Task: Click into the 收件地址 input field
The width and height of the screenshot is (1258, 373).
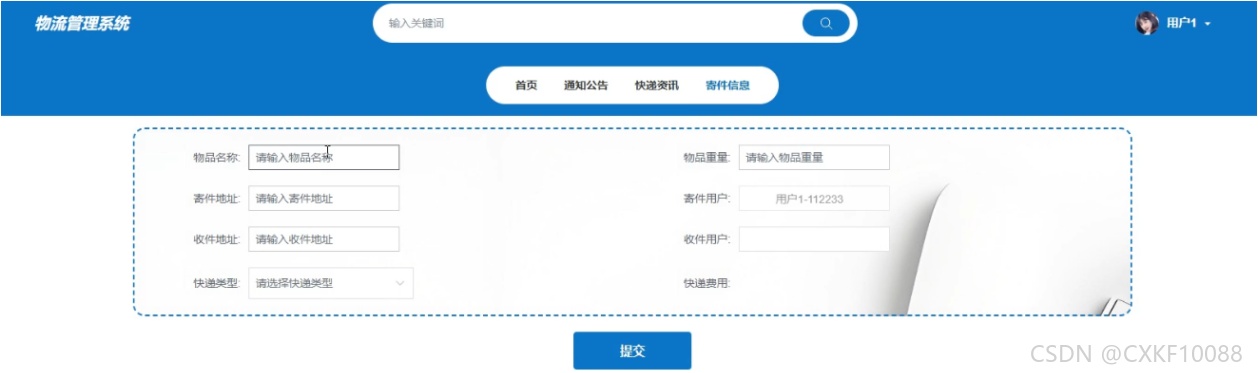Action: (x=324, y=239)
